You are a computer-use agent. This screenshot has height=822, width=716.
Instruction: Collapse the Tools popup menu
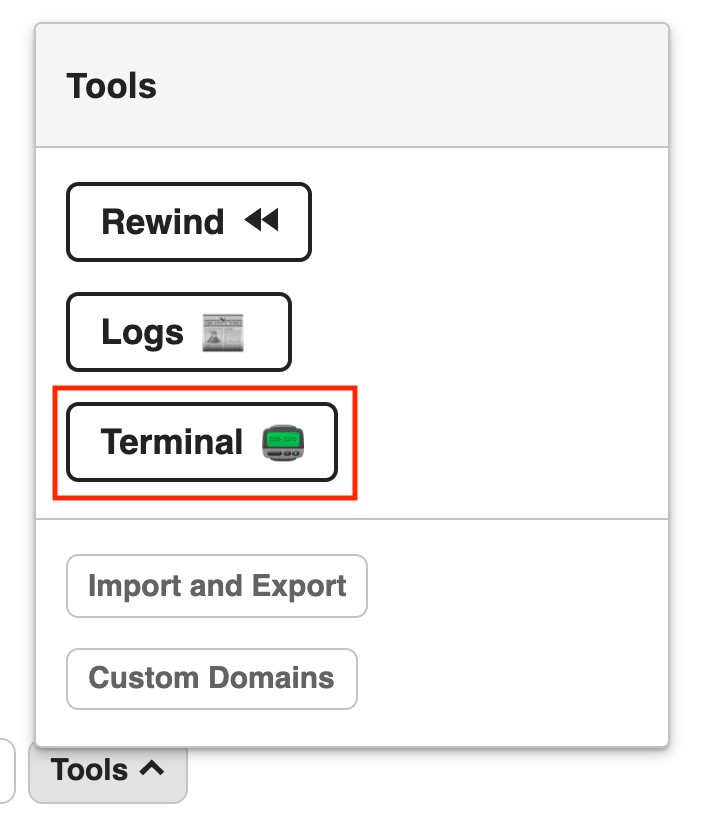(107, 770)
